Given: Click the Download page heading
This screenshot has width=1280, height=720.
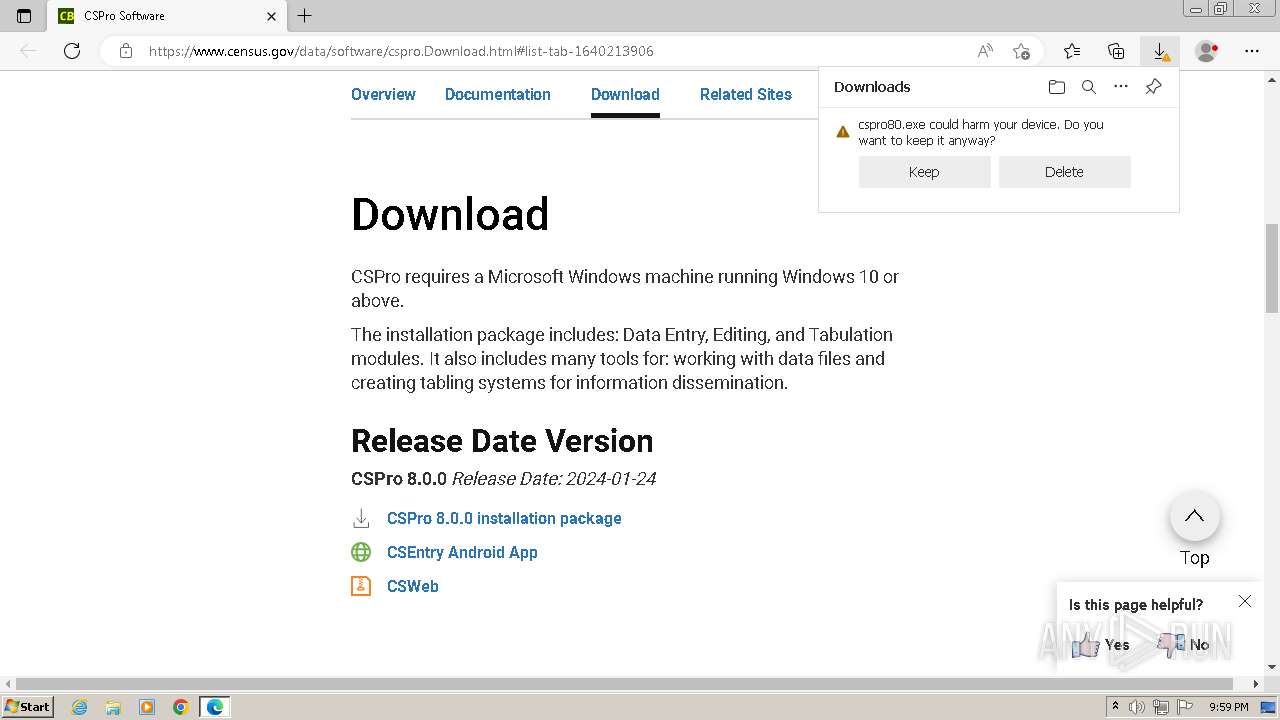Looking at the screenshot, I should (450, 214).
